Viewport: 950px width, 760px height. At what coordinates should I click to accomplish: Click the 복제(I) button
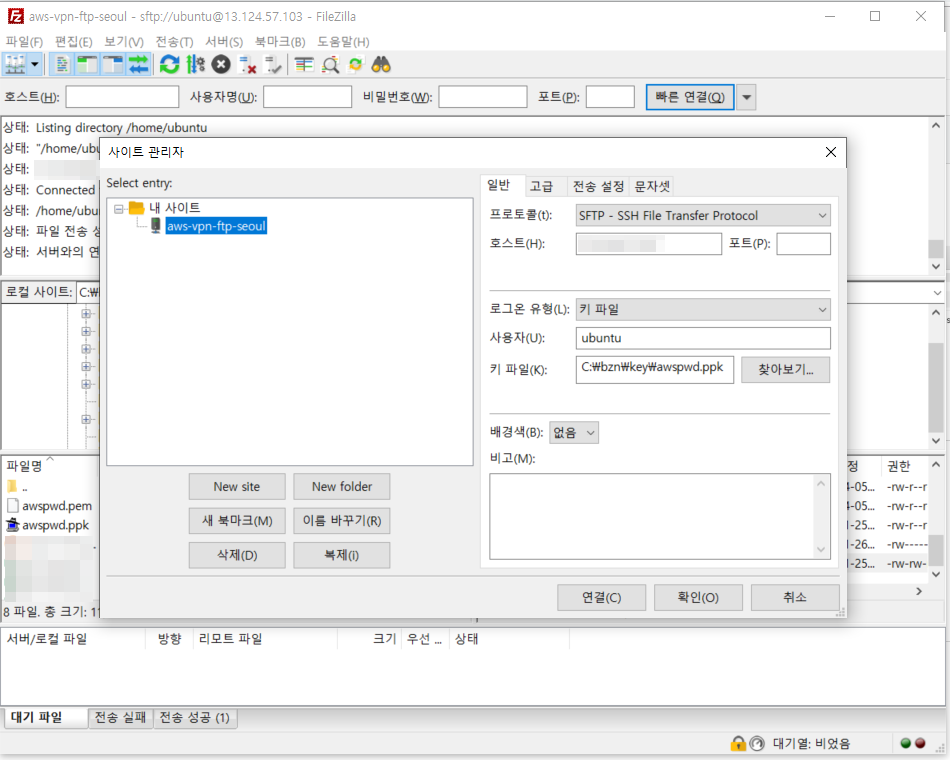pyautogui.click(x=342, y=555)
